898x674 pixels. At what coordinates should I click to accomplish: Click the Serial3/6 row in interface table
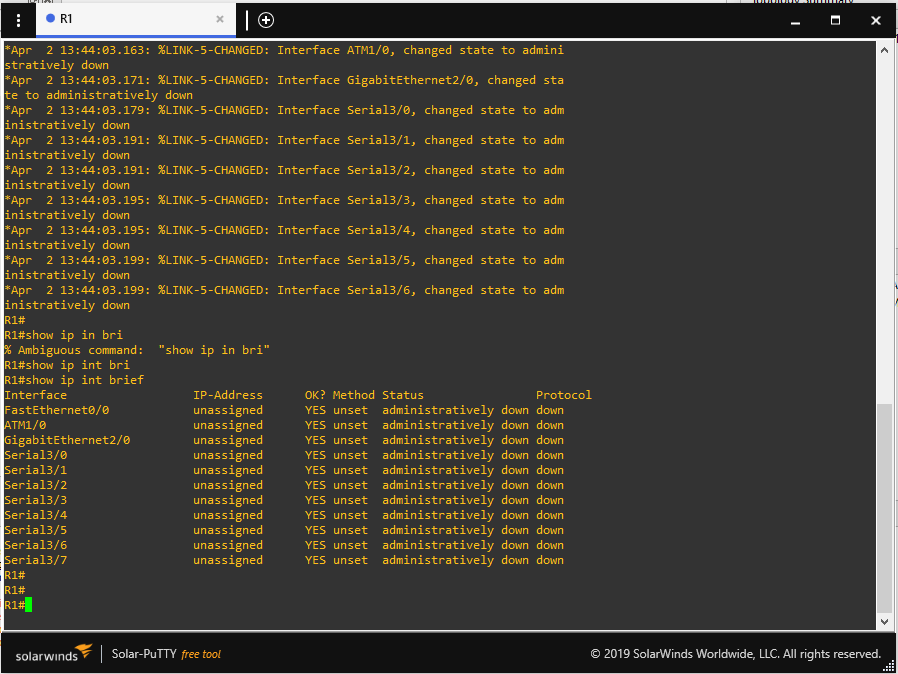[x=284, y=545]
